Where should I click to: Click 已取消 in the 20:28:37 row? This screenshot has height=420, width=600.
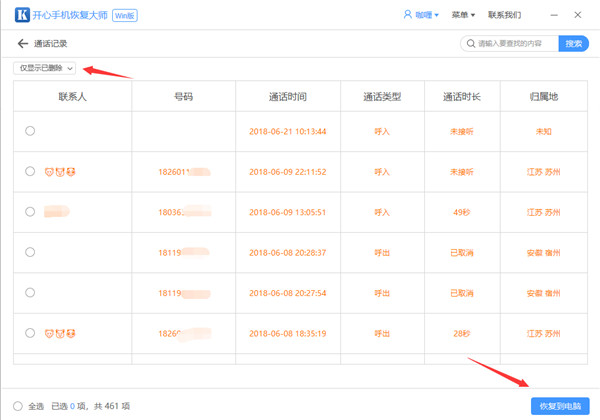462,253
